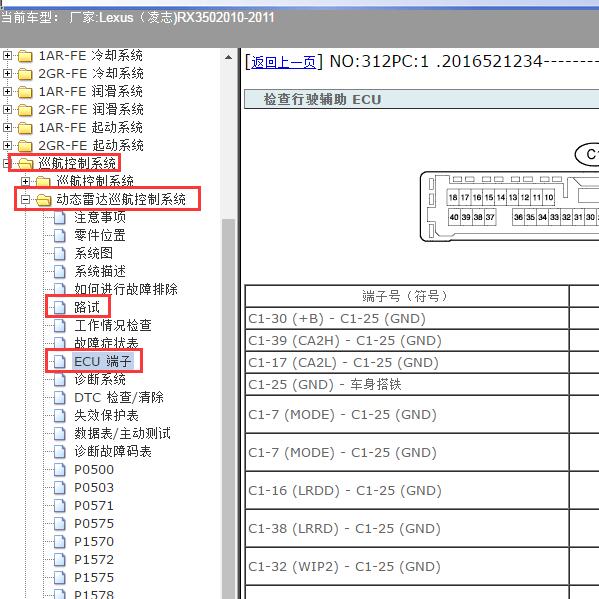The width and height of the screenshot is (599, 599).
Task: Open the 系统描述 page
Action: [100, 271]
